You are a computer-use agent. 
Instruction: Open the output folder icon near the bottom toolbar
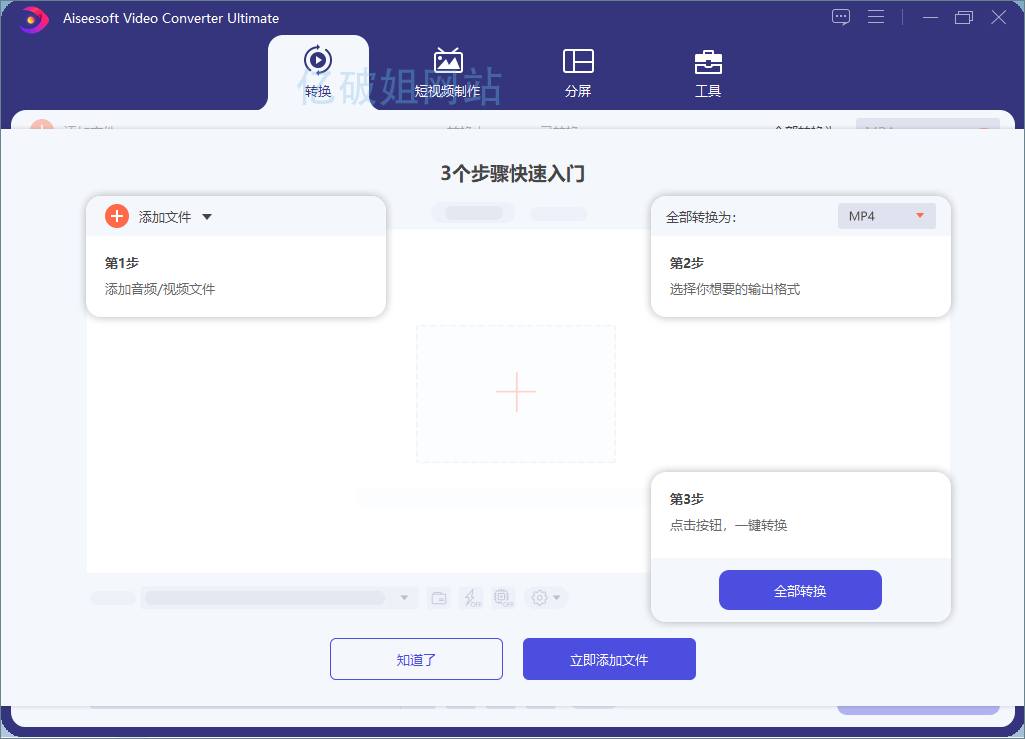click(x=438, y=597)
